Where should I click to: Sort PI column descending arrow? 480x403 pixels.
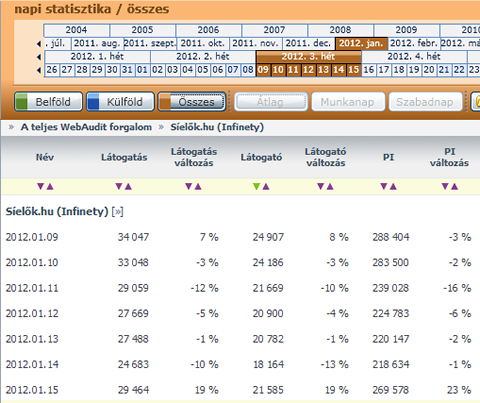pos(384,186)
